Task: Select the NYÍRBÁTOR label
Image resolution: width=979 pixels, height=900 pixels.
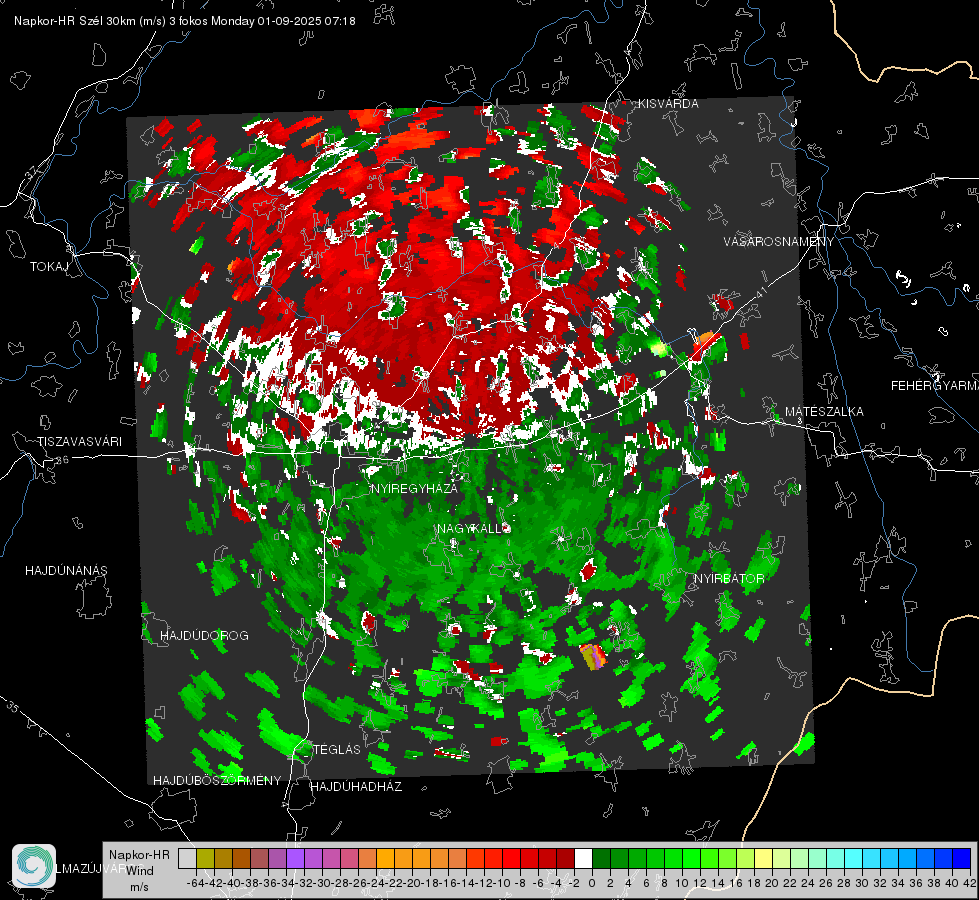Action: [x=729, y=579]
